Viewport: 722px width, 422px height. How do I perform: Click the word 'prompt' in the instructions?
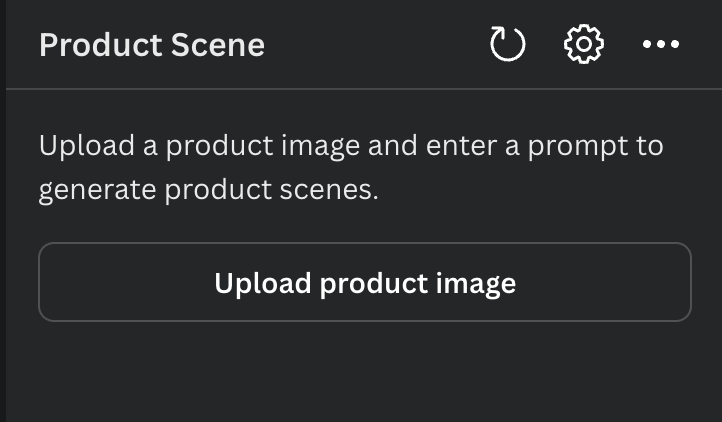(577, 147)
